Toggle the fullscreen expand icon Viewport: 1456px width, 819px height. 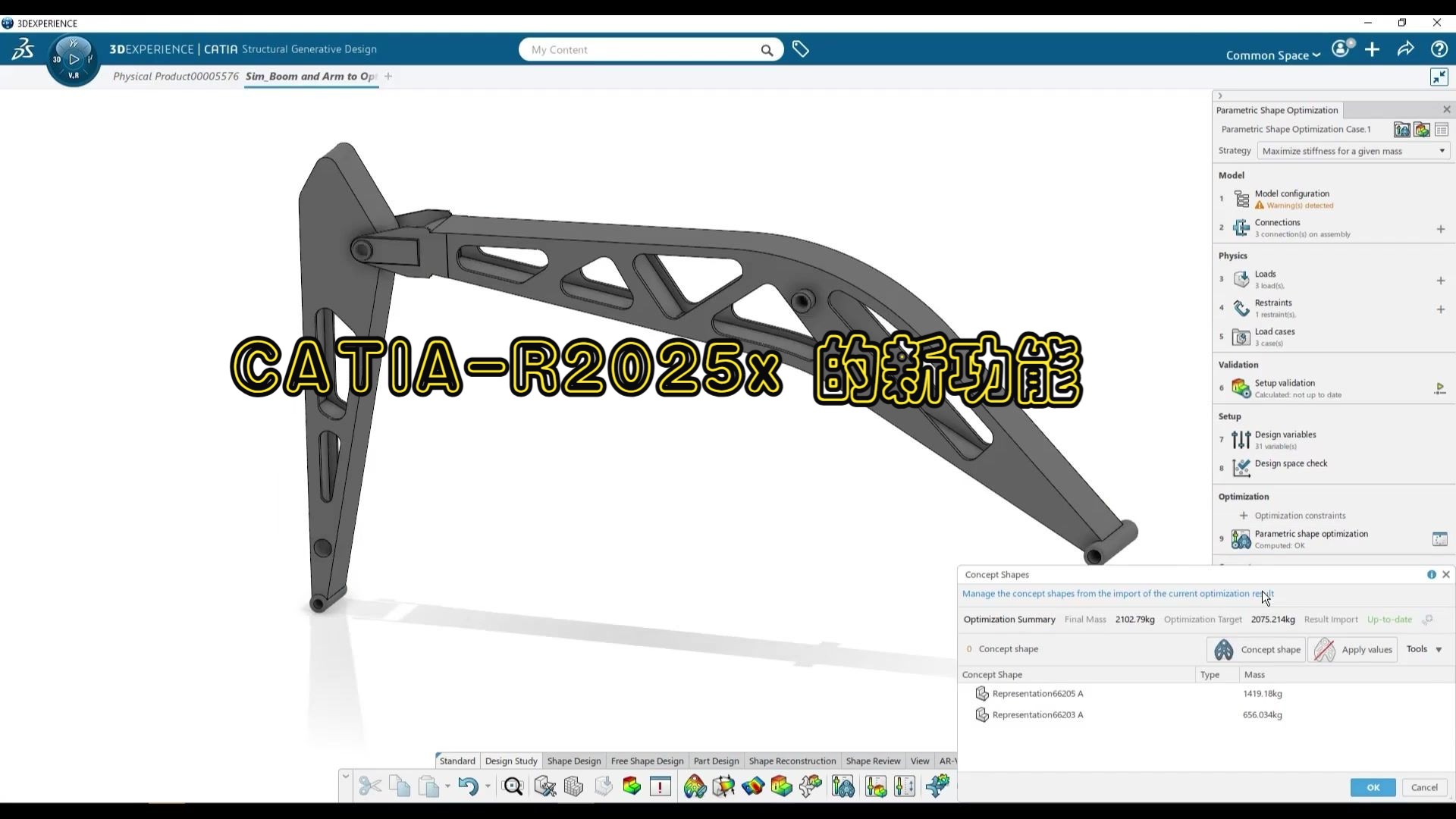(x=1439, y=77)
